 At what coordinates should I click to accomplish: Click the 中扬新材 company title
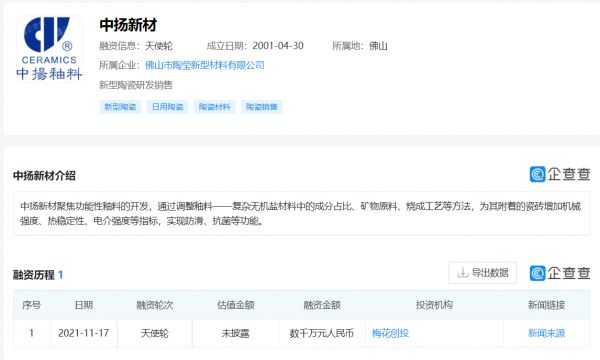click(128, 25)
